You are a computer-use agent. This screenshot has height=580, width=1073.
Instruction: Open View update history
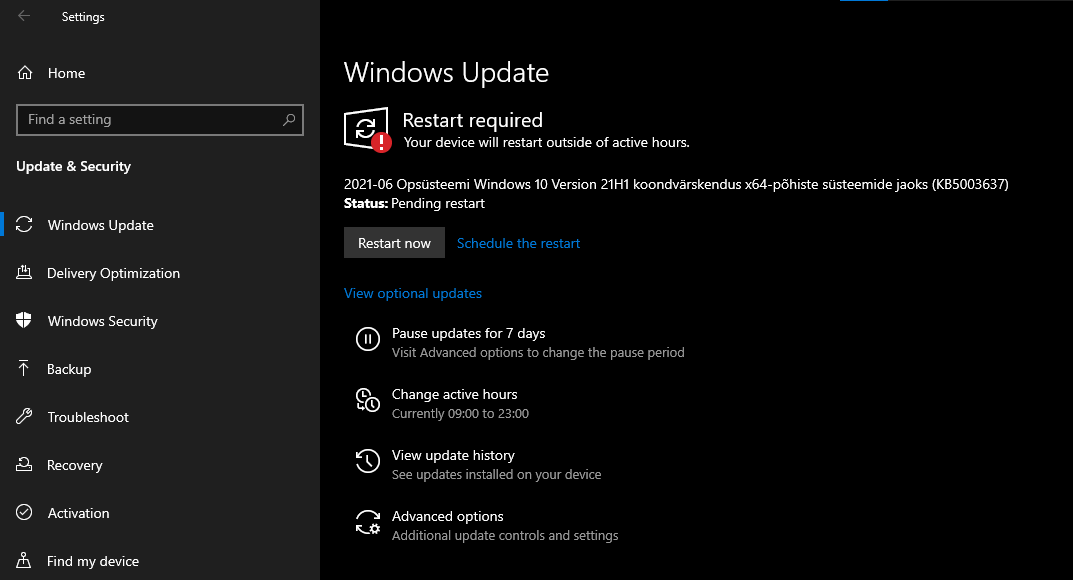[x=453, y=455]
